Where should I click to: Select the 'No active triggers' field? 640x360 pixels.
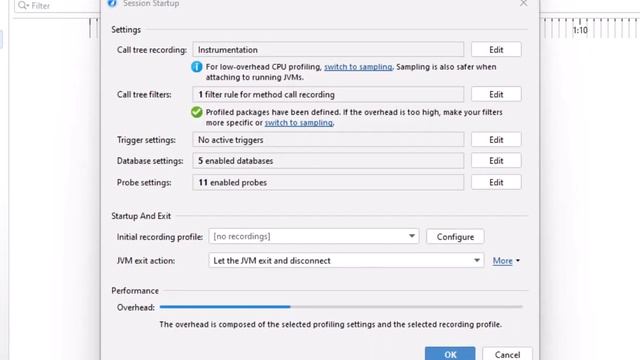(328, 140)
